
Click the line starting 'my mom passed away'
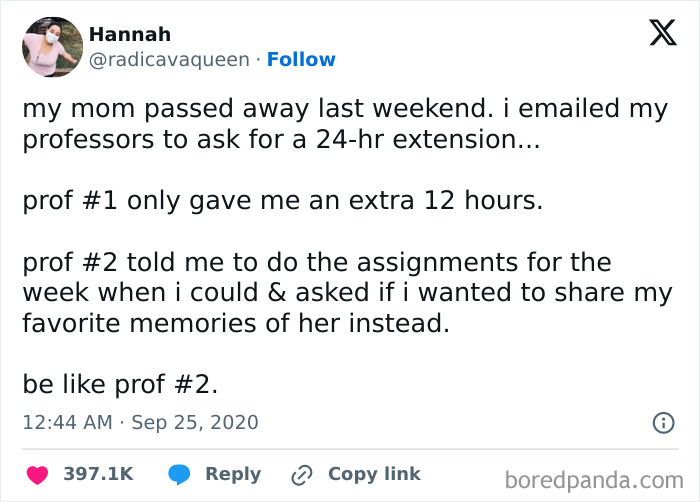click(345, 109)
